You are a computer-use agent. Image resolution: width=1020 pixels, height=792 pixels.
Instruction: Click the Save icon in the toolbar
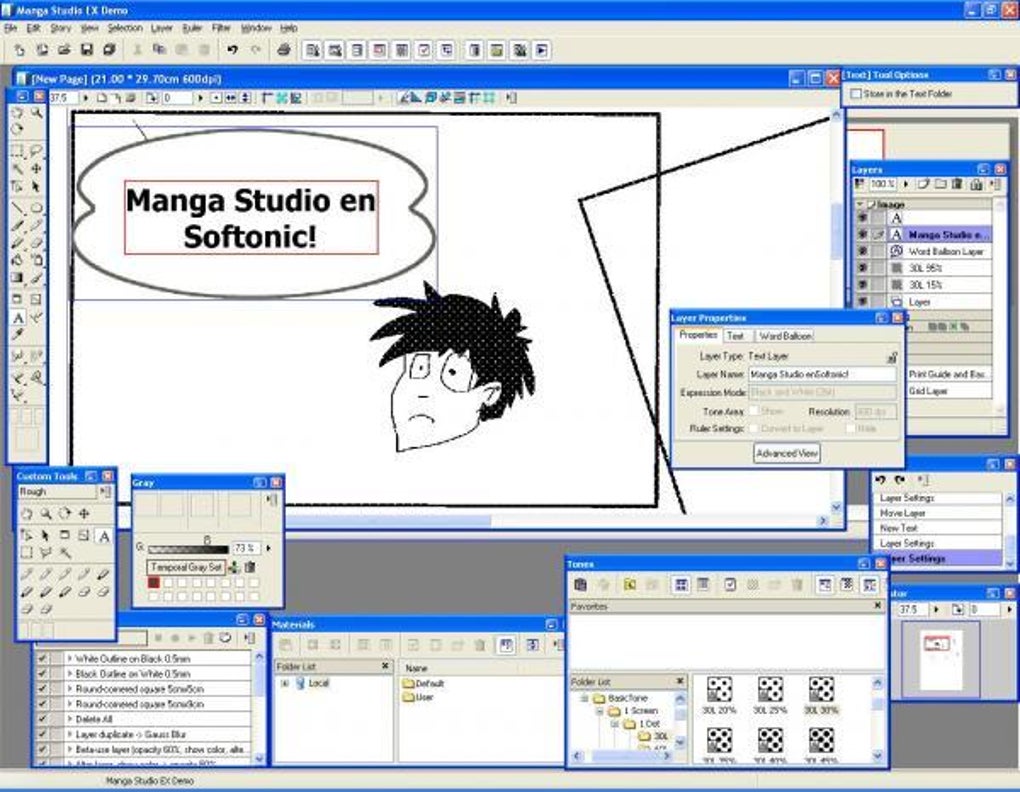[x=87, y=50]
